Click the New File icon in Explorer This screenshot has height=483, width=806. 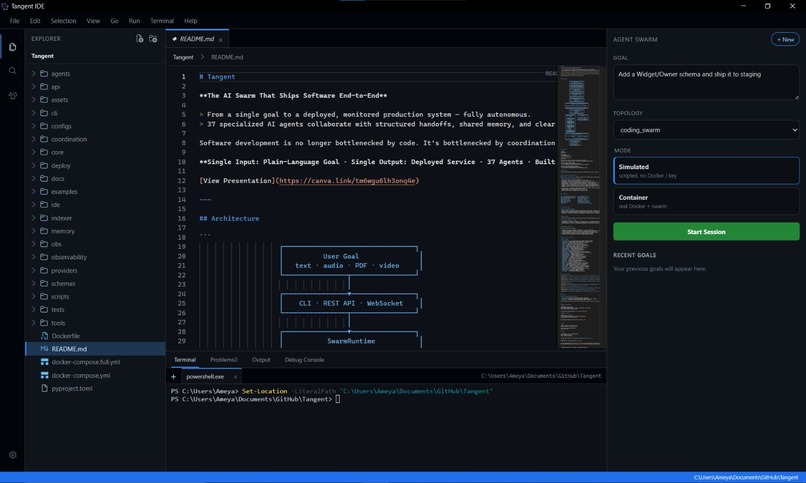(x=139, y=39)
